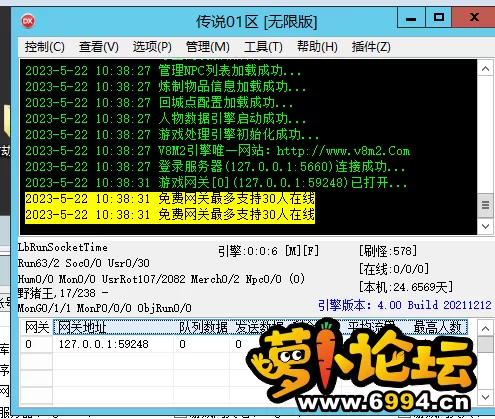Viewport: 495px width, 419px height.
Task: Select gateway row 127.0.0.1:59248
Action: [104, 344]
